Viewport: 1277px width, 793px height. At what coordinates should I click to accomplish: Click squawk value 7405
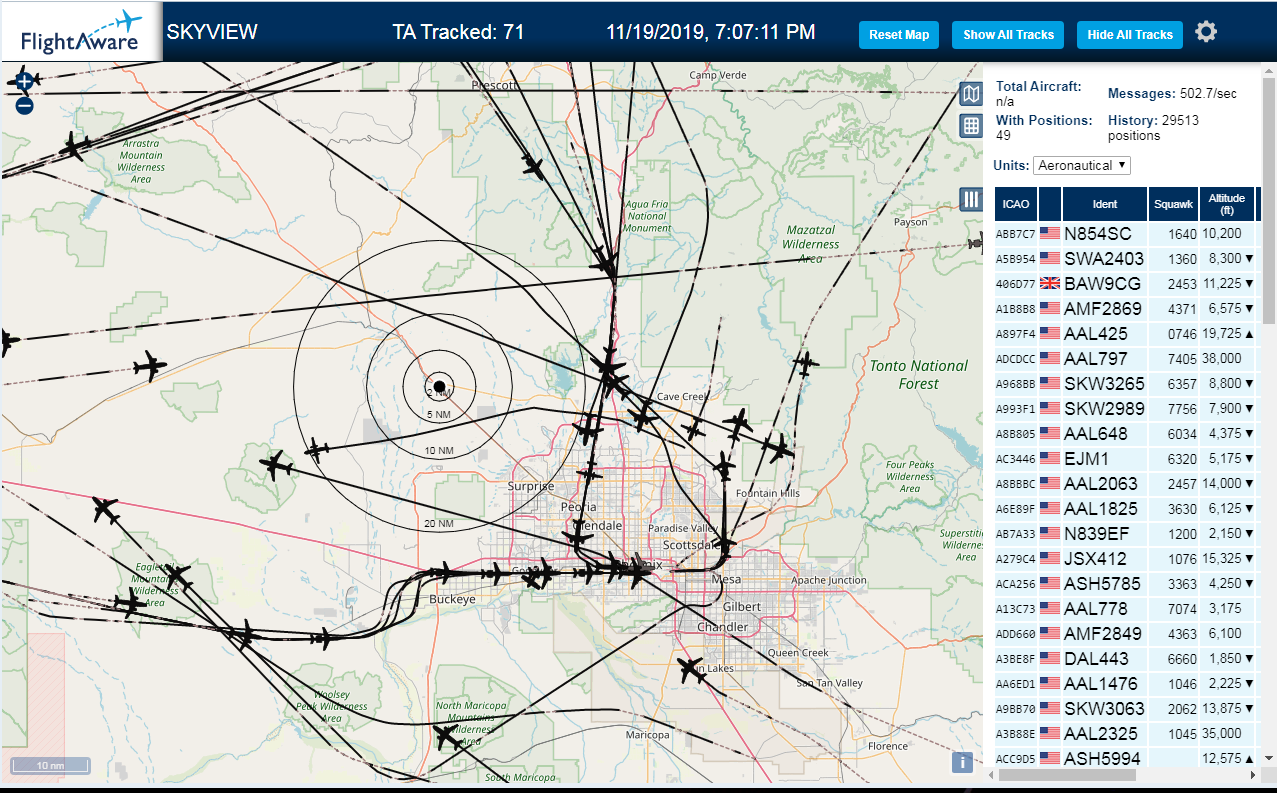[x=1182, y=359]
